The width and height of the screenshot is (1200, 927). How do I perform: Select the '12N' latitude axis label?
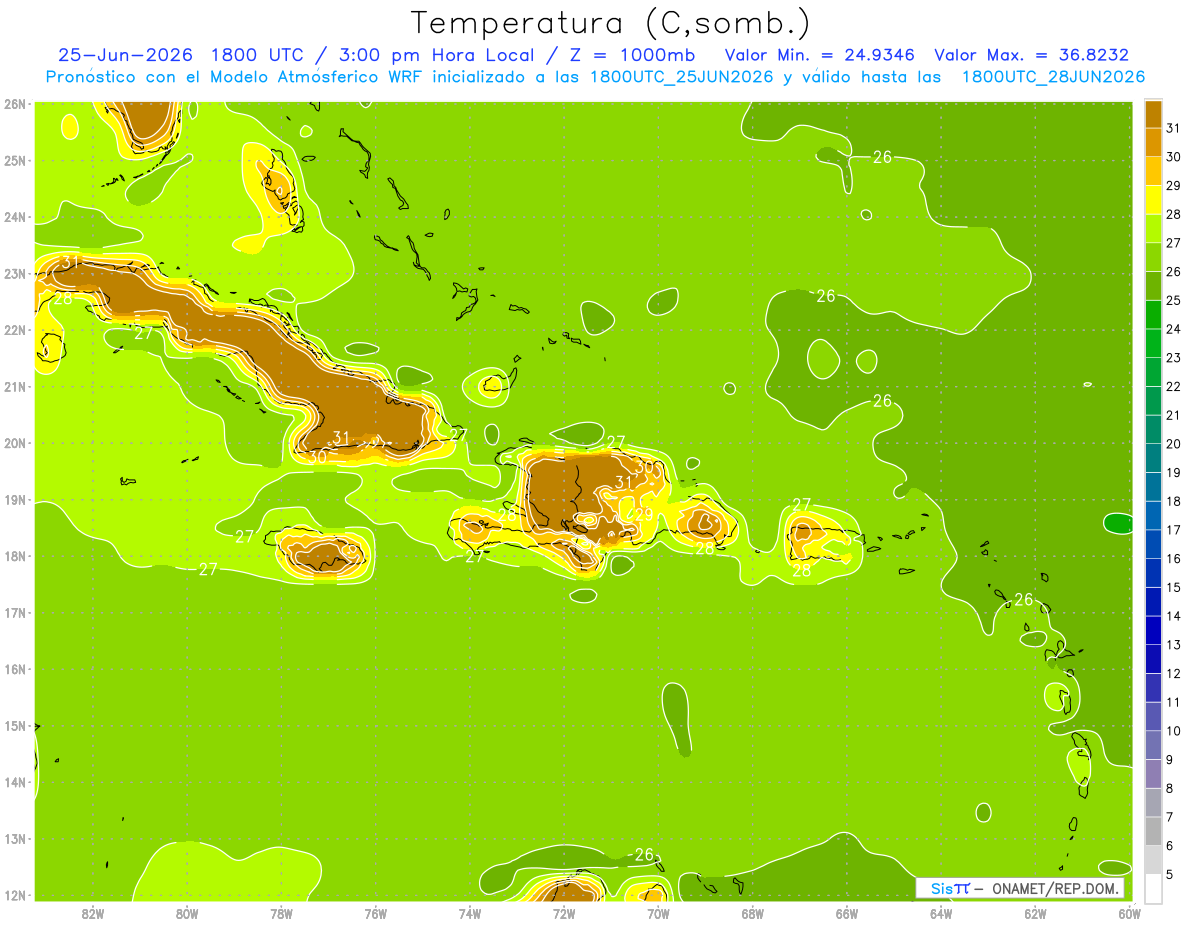click(x=15, y=895)
